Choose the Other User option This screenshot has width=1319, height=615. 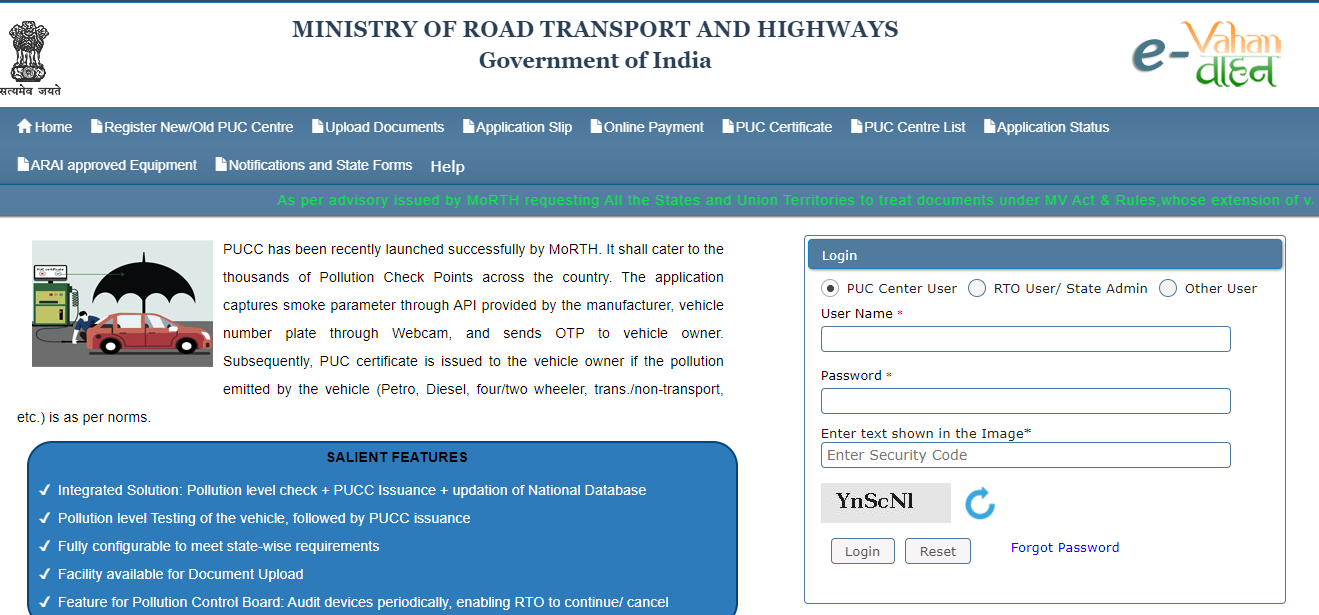[x=1167, y=287]
